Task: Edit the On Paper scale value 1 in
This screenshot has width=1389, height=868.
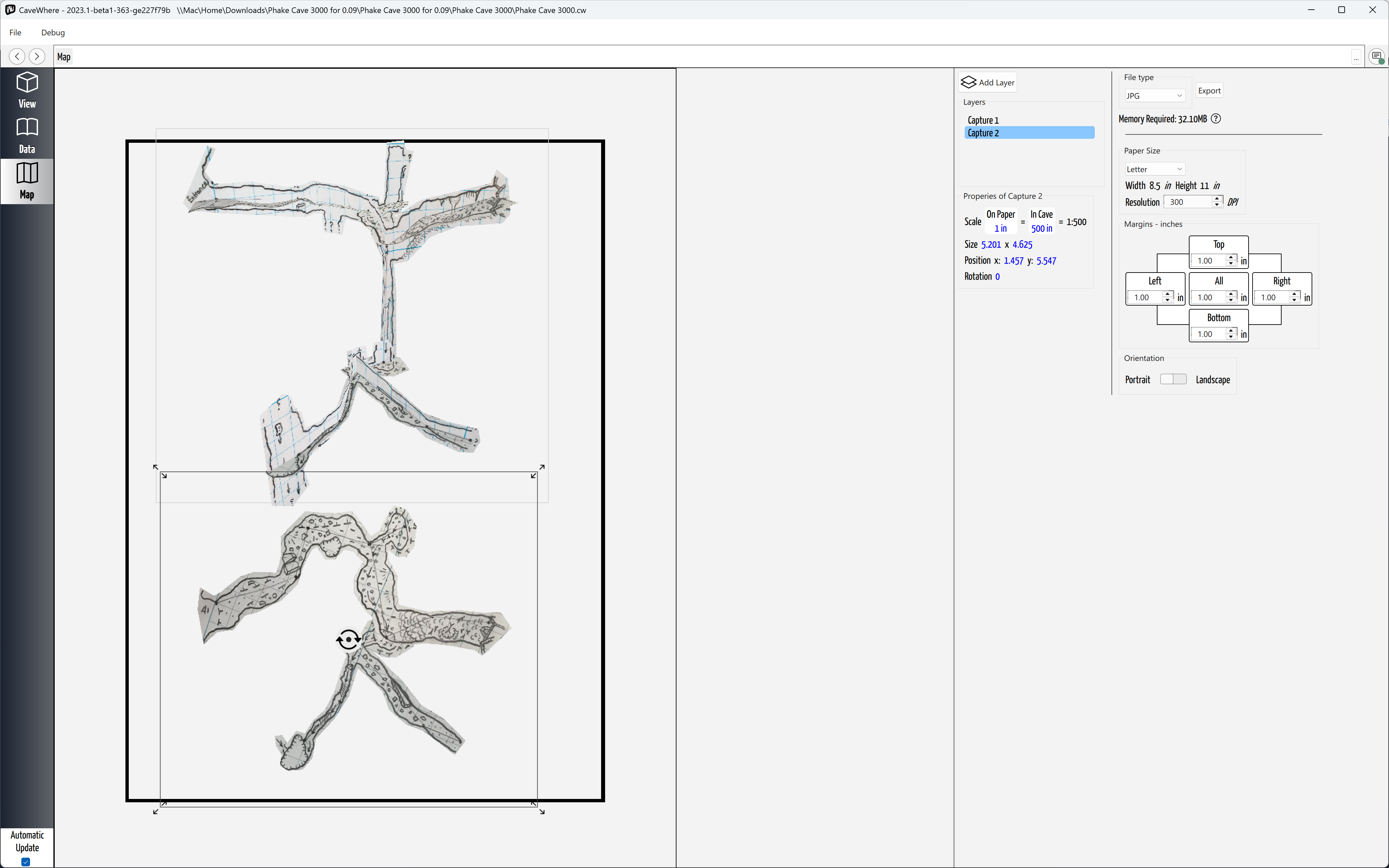Action: click(x=1000, y=229)
